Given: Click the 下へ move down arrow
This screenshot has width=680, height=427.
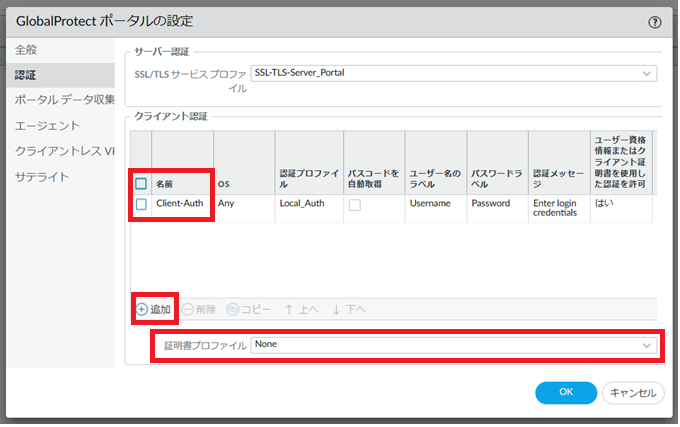Looking at the screenshot, I should 349,309.
